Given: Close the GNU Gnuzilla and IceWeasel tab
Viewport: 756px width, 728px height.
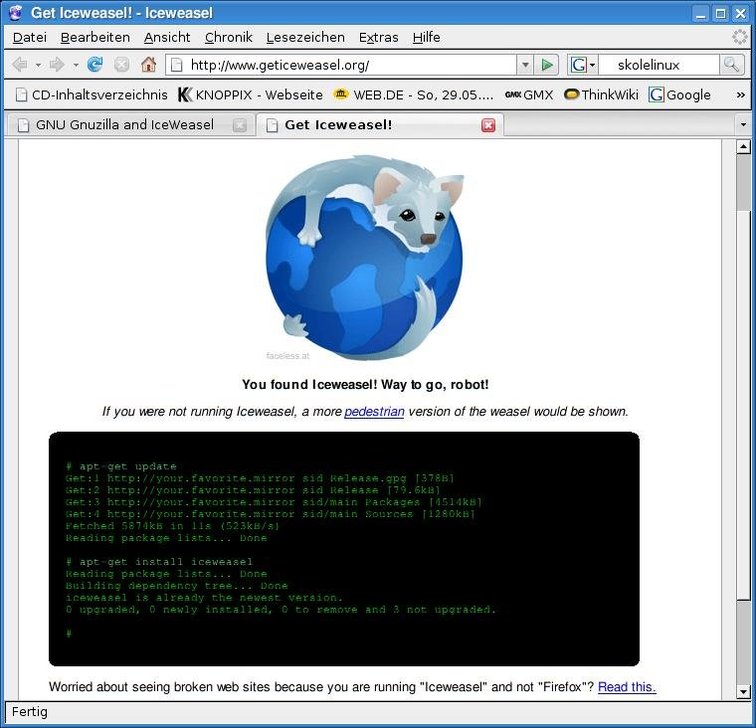Looking at the screenshot, I should 240,125.
